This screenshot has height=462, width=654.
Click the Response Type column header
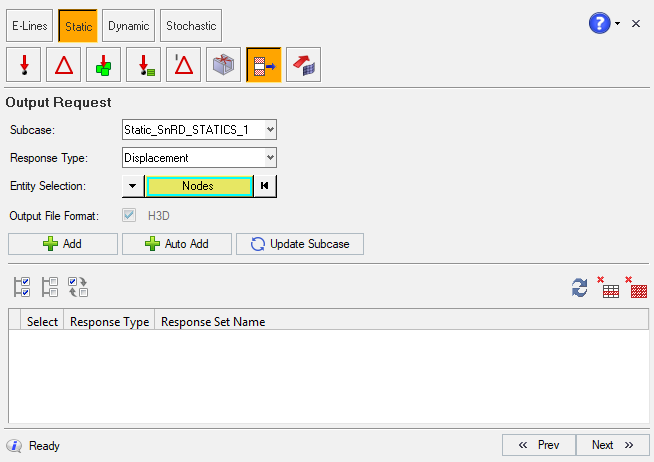coord(109,322)
